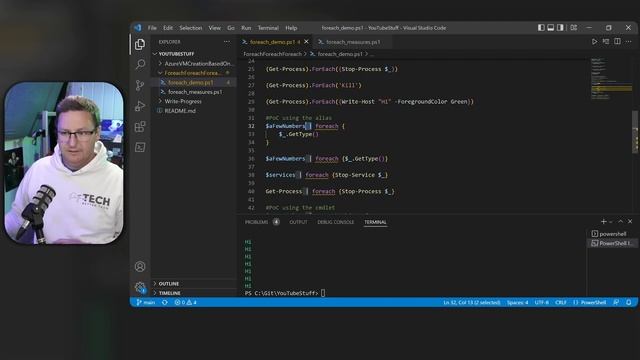Image resolution: width=640 pixels, height=360 pixels.
Task: Select the powershell terminal entry
Action: pyautogui.click(x=612, y=234)
